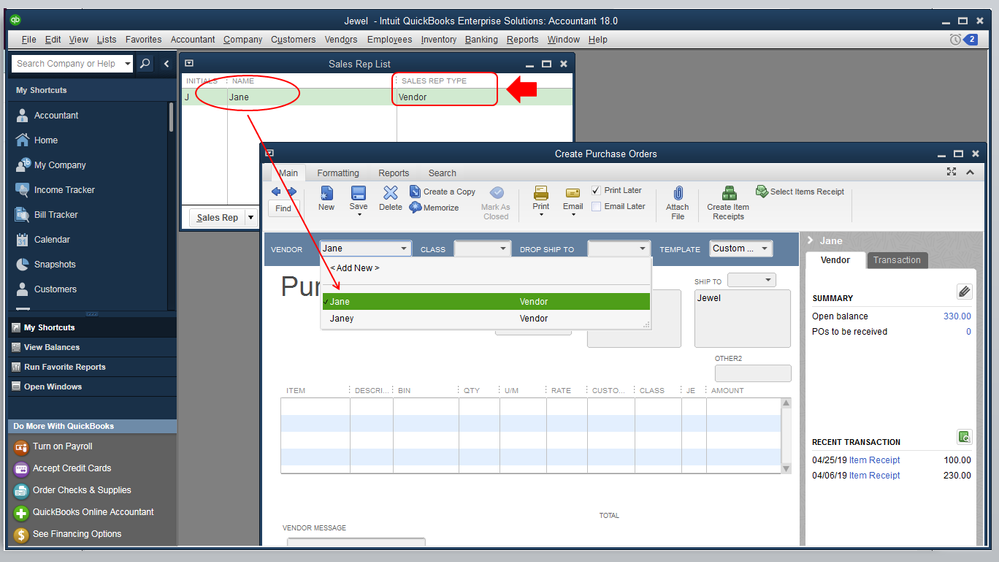Click View Balances in sidebar
Image resolution: width=999 pixels, height=562 pixels.
tap(52, 347)
